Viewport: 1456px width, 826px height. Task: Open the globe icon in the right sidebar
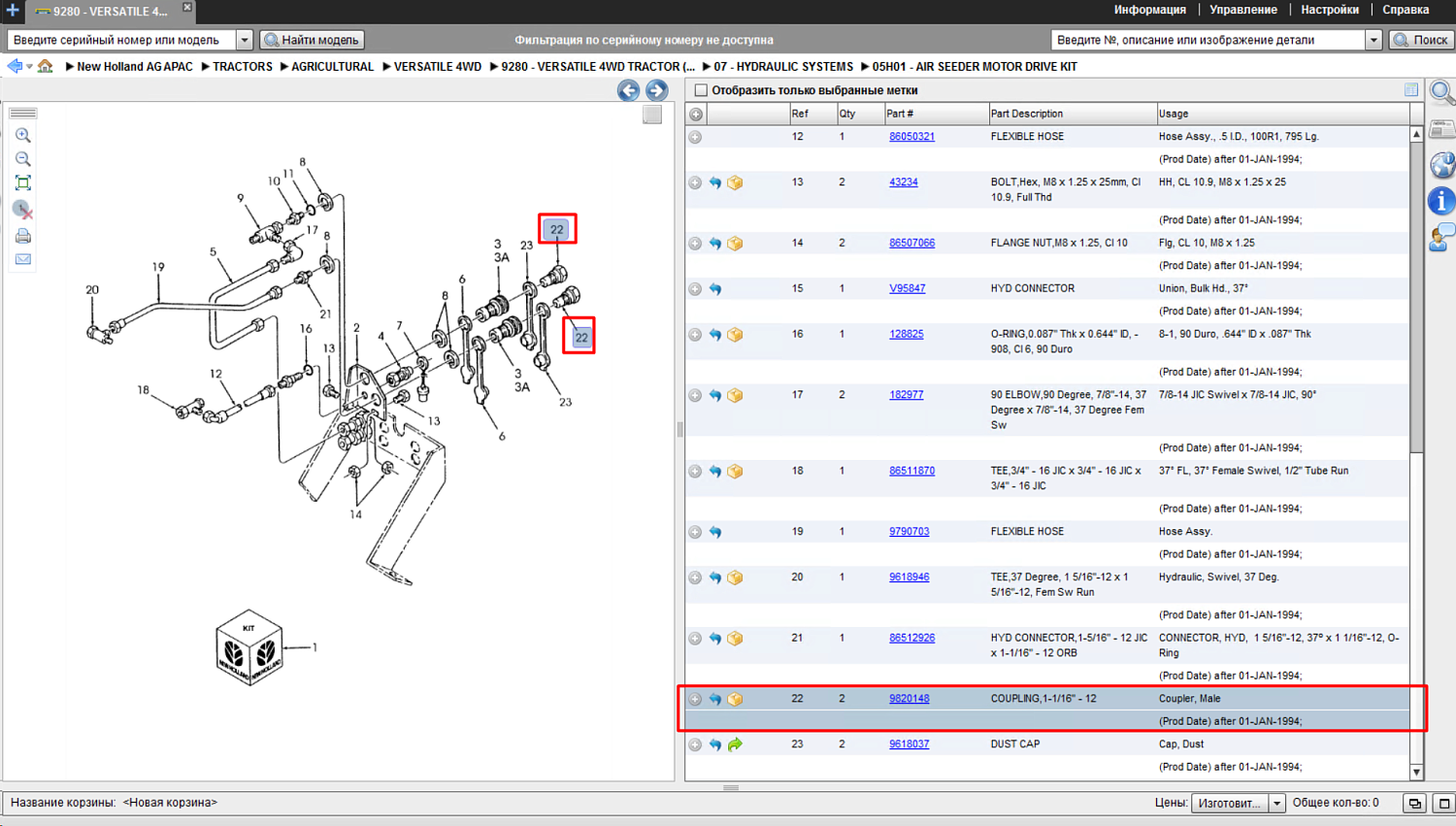1442,165
